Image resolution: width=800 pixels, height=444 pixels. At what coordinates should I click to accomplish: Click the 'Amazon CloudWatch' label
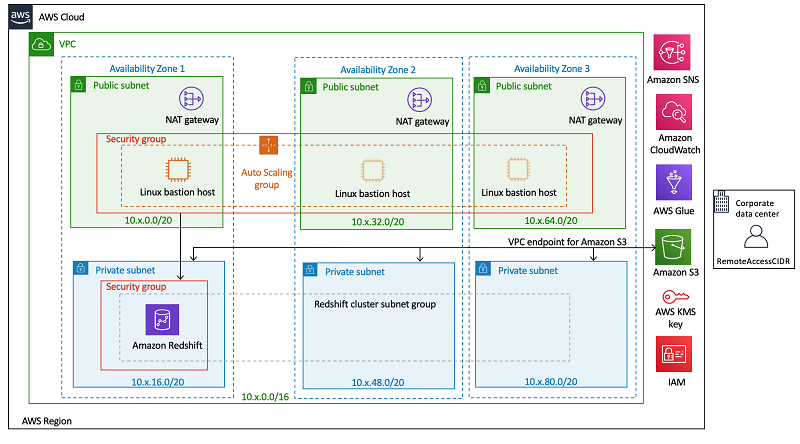point(675,144)
